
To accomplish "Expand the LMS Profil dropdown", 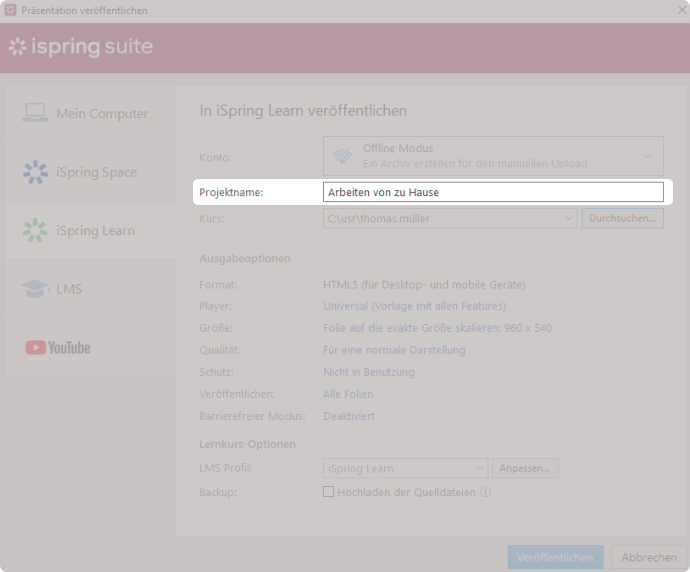I will pyautogui.click(x=479, y=468).
